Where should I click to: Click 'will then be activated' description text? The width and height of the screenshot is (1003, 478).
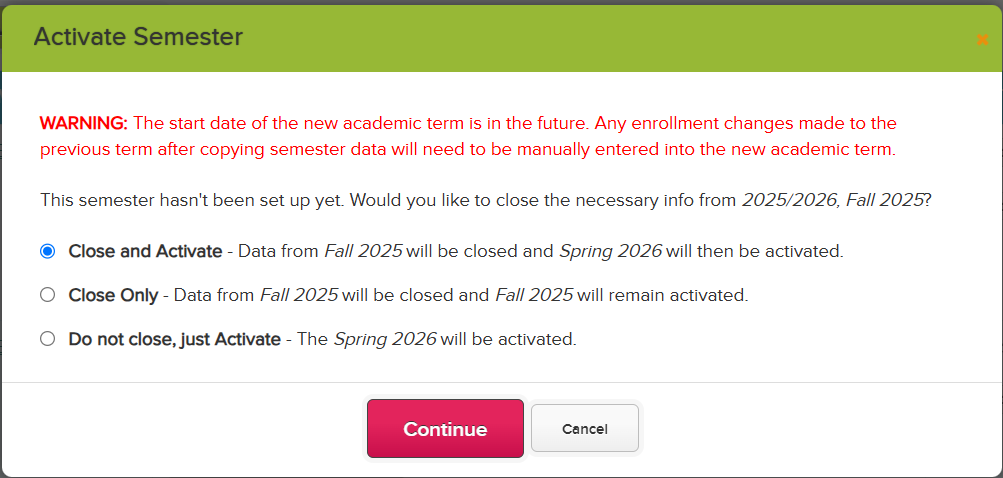coord(755,251)
